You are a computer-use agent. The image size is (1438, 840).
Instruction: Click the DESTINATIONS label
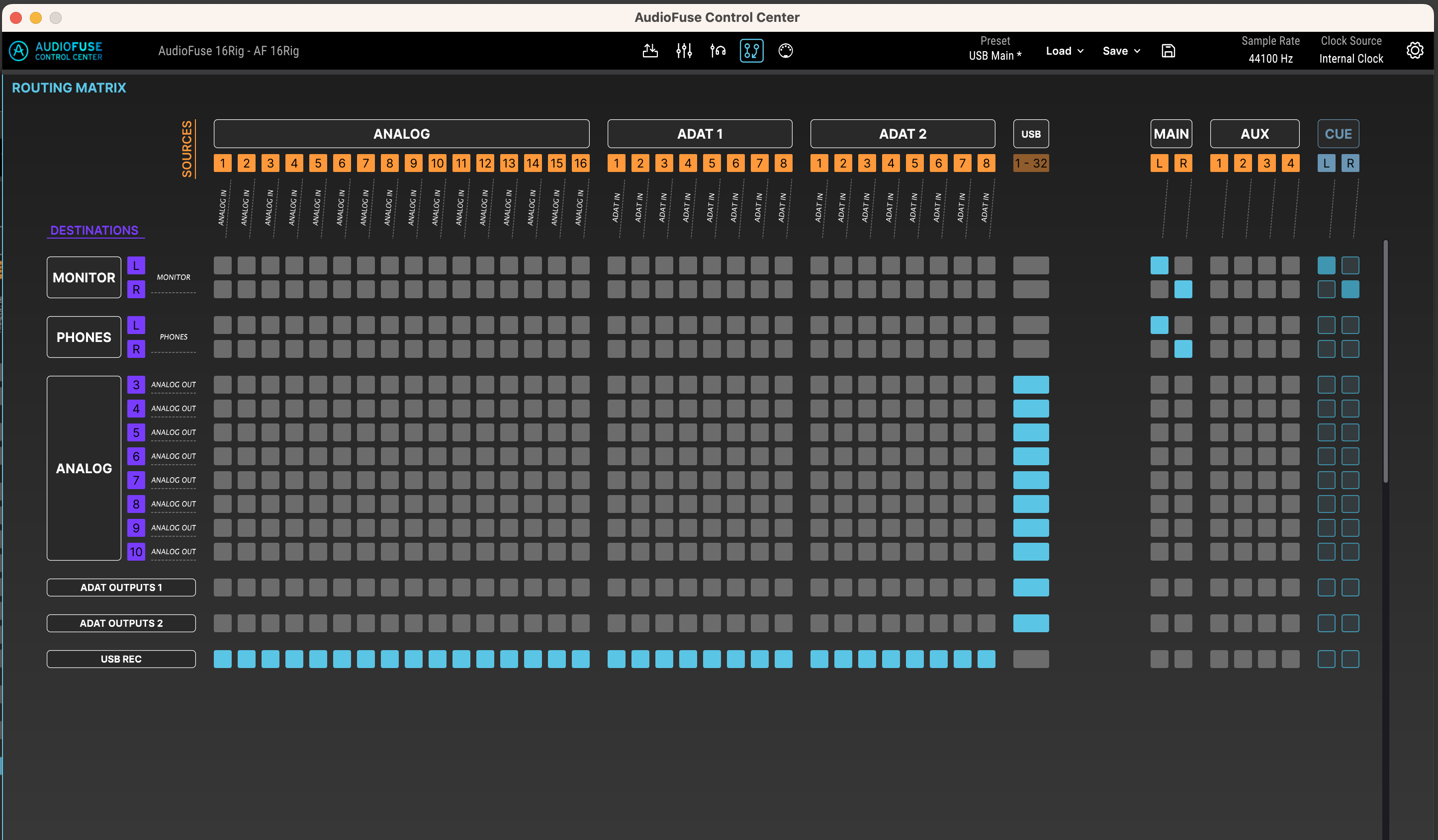tap(94, 231)
